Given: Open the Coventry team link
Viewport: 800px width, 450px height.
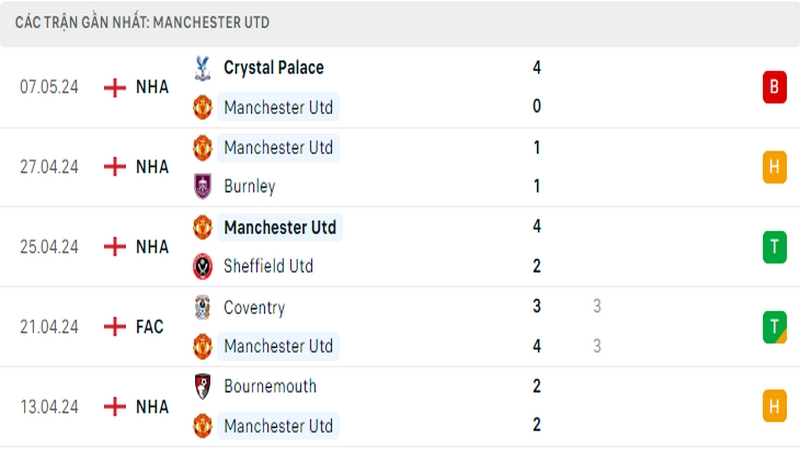Looking at the screenshot, I should pyautogui.click(x=254, y=308).
